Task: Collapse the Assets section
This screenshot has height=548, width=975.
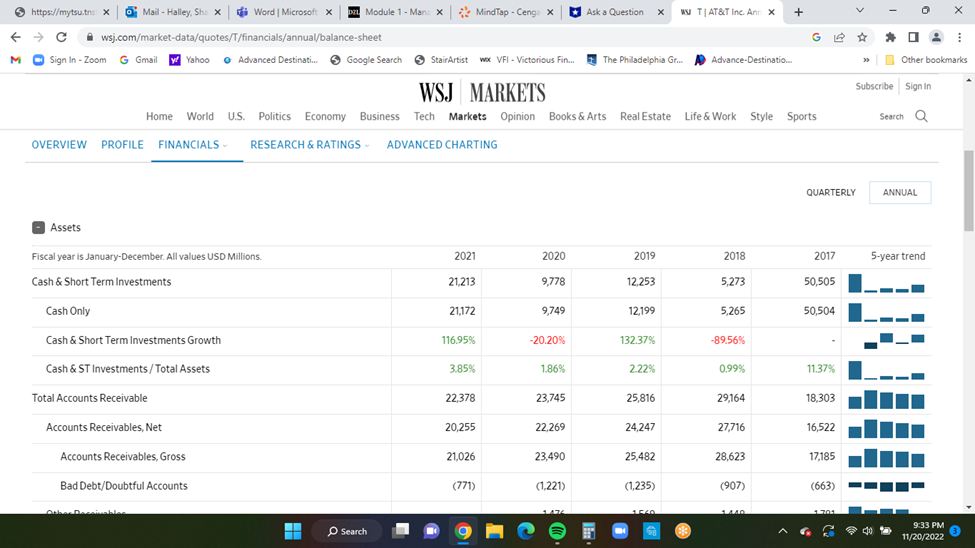Action: coord(39,228)
